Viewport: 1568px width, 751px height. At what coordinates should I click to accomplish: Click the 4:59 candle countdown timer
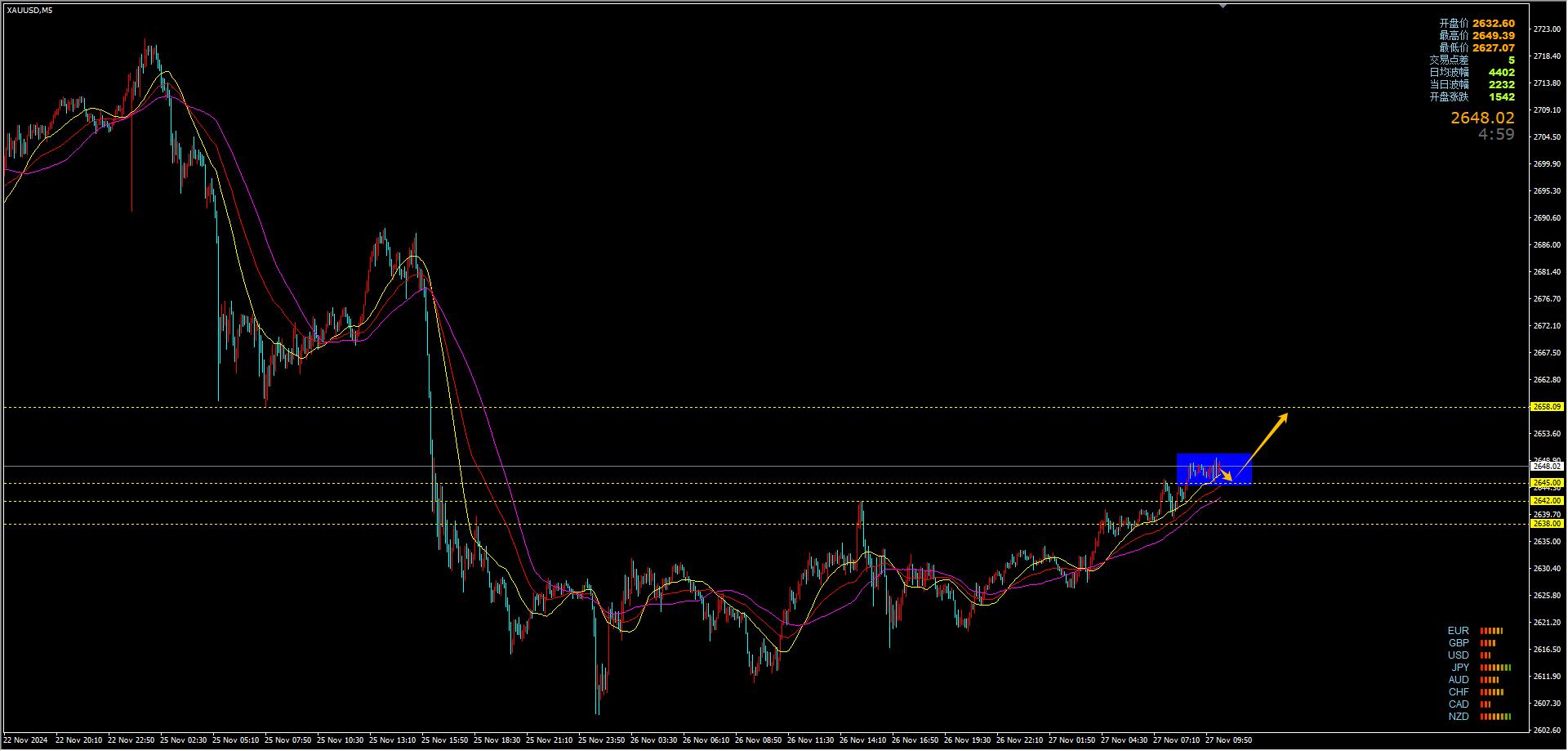(x=1496, y=135)
